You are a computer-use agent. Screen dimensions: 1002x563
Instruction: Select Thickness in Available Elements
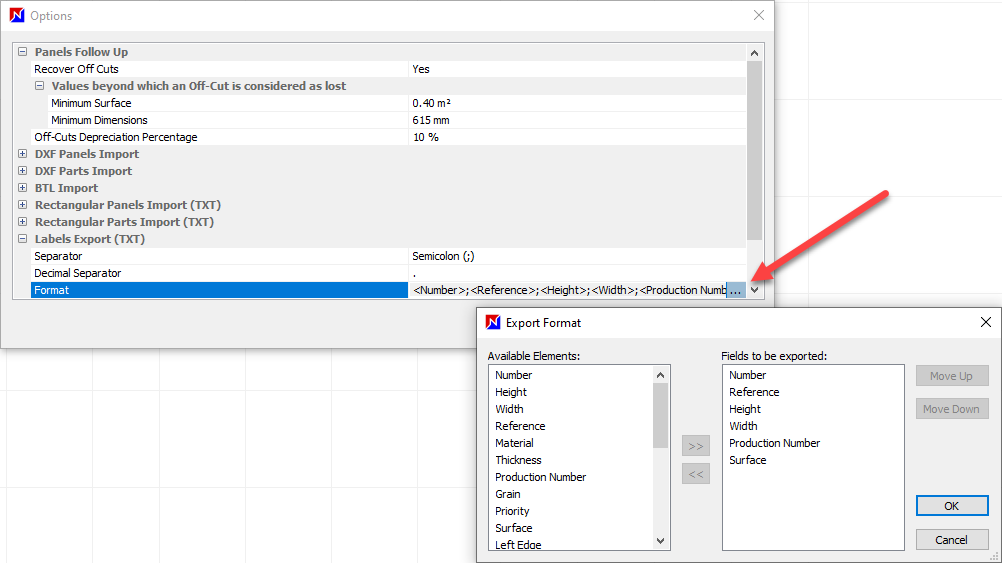[518, 460]
